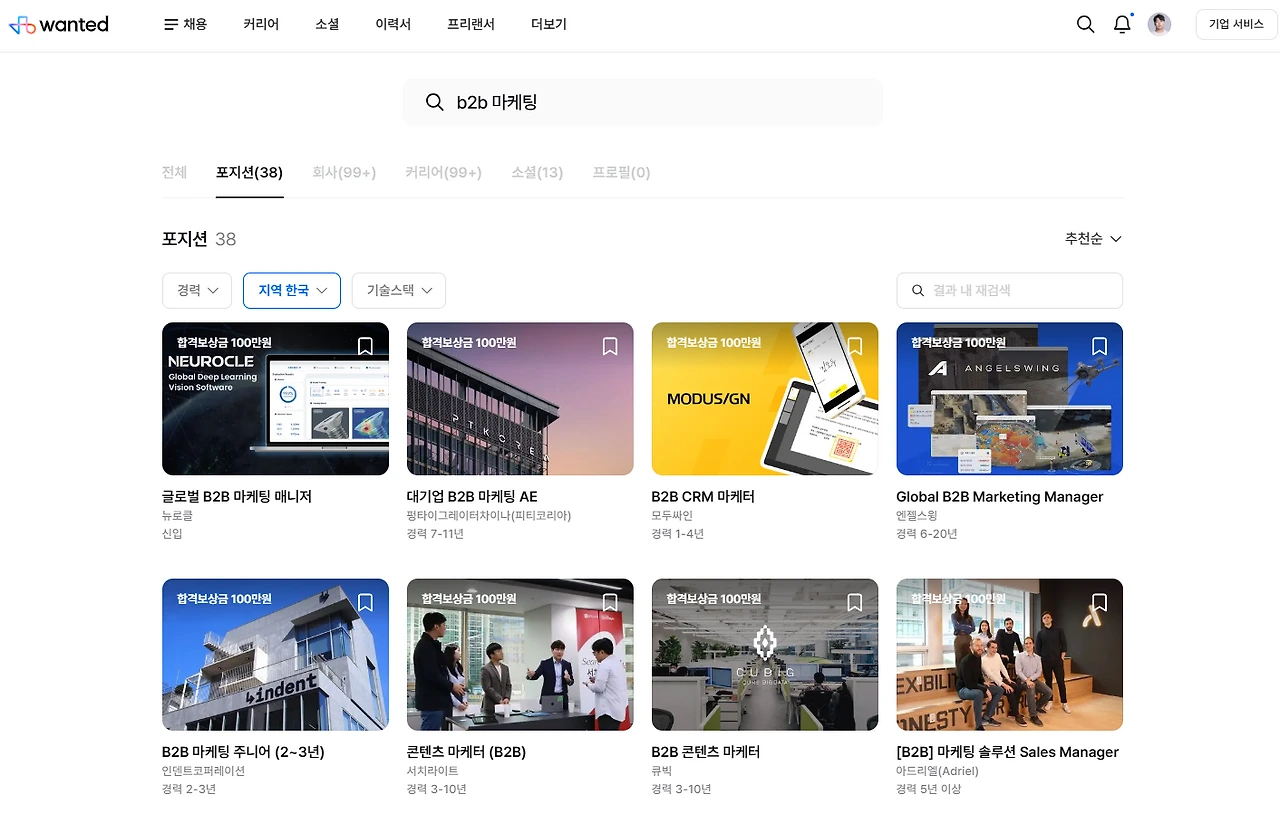Open the 더보기 menu

pos(549,24)
